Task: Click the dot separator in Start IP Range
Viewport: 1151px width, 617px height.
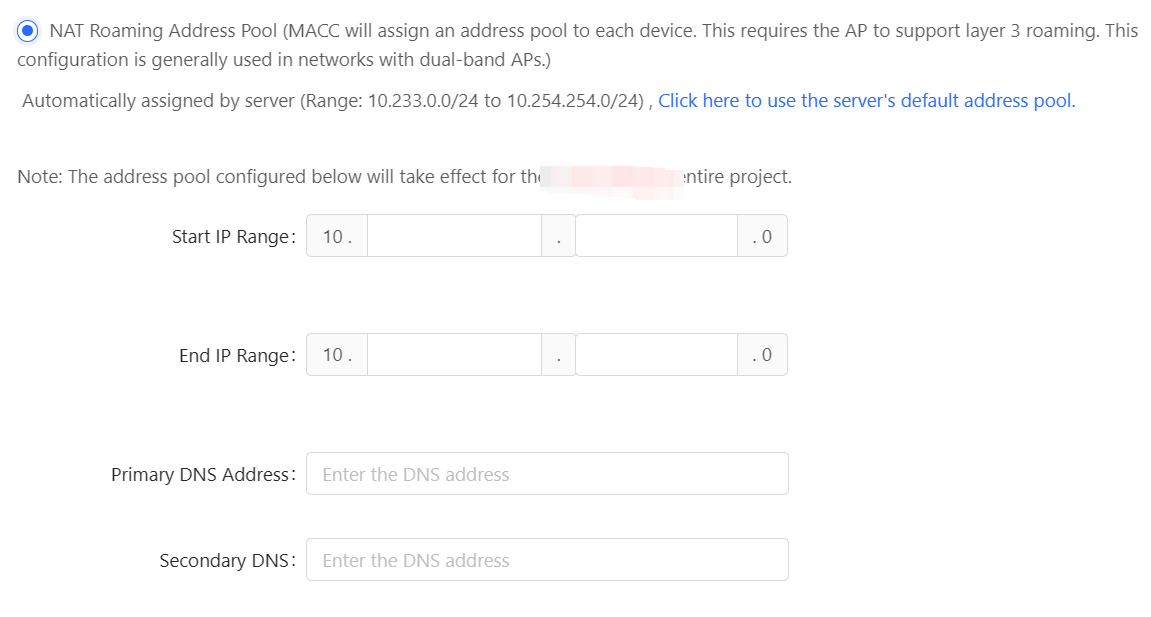Action: click(559, 238)
